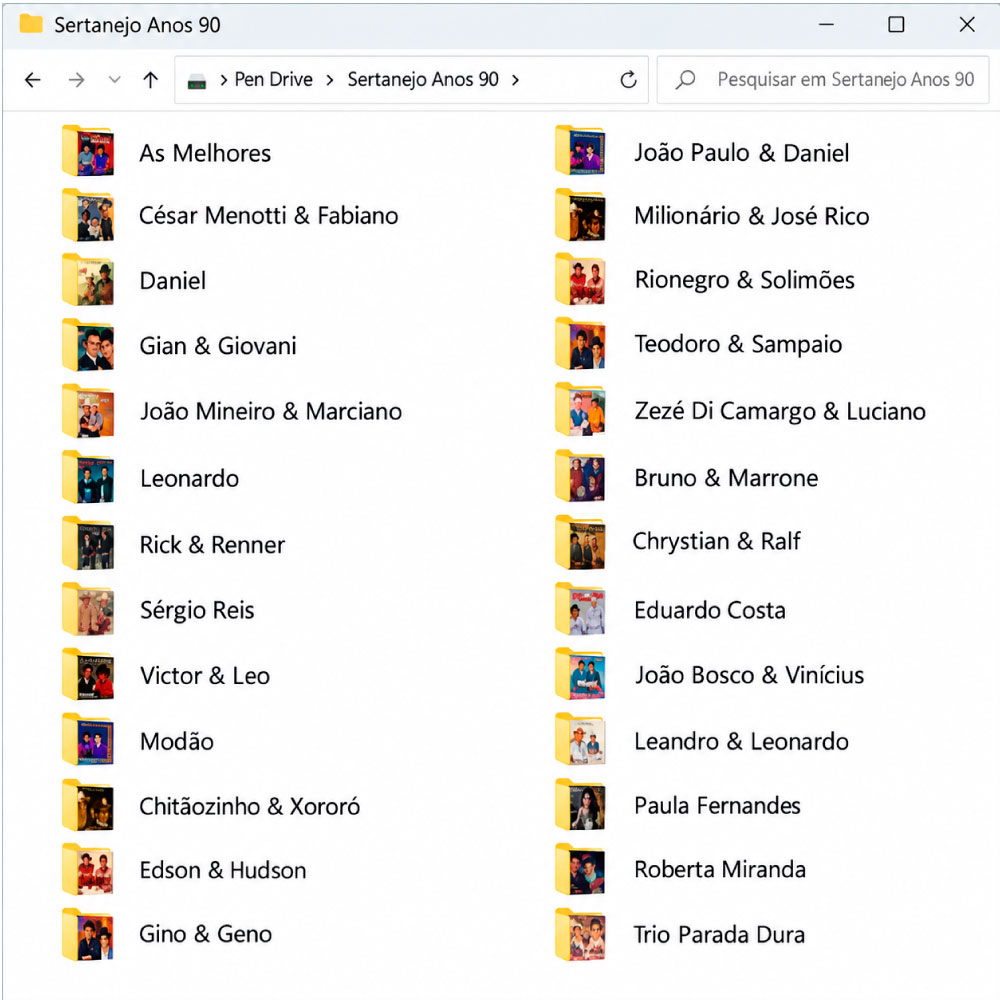Select the As Melhores folder icon

pos(88,151)
